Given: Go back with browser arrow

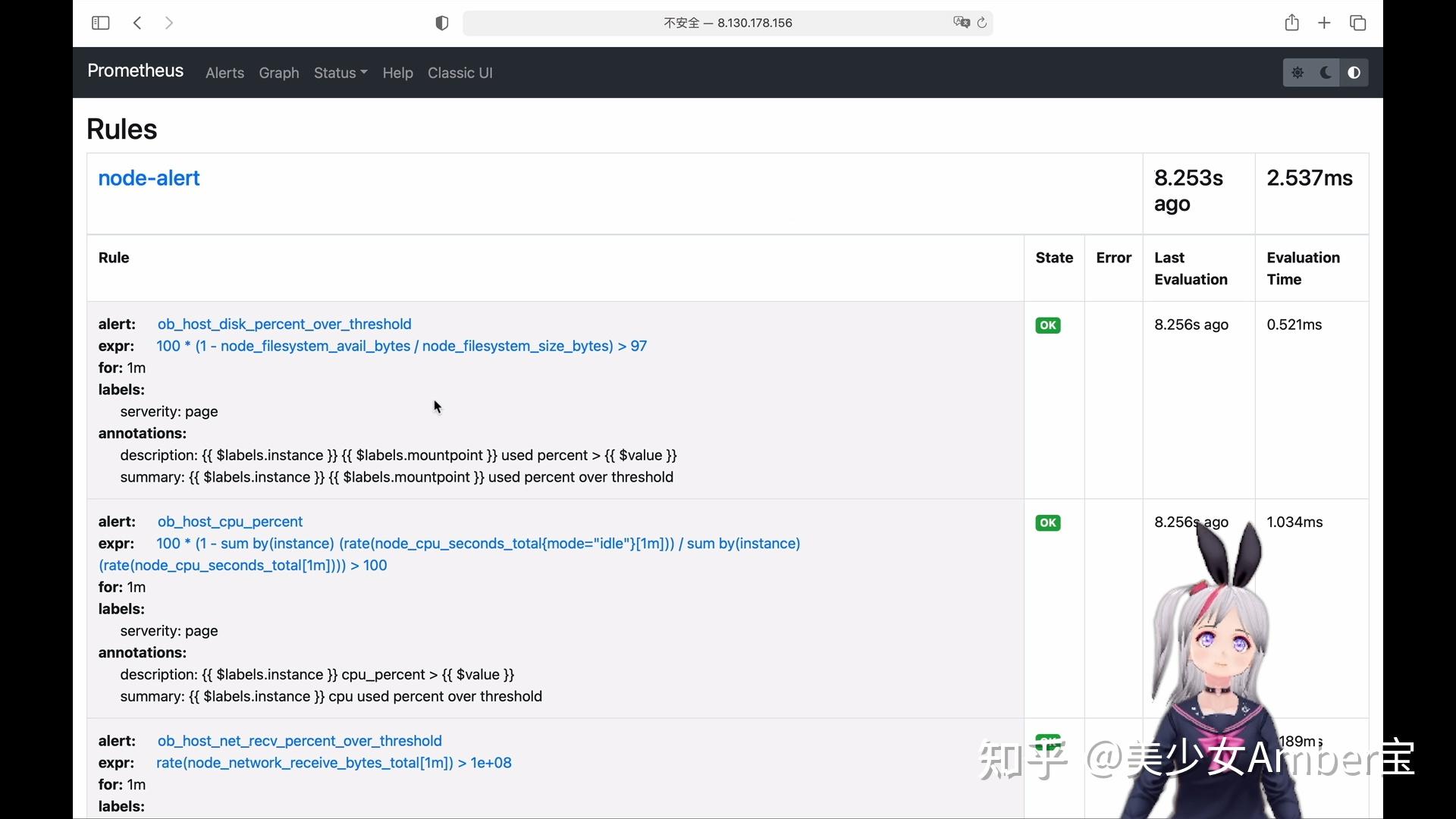Looking at the screenshot, I should click(x=137, y=23).
